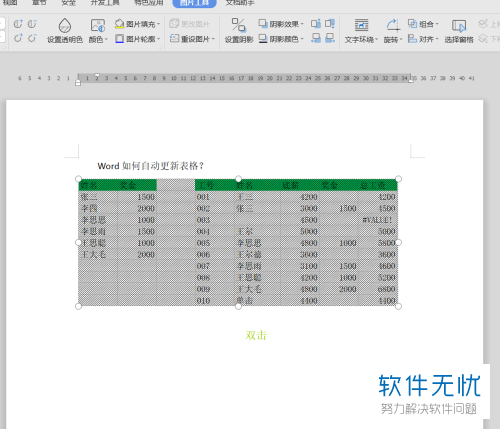The width and height of the screenshot is (500, 429).
Task: Nudge shadow up icon beside 阴影效果
Action: pos(316,23)
